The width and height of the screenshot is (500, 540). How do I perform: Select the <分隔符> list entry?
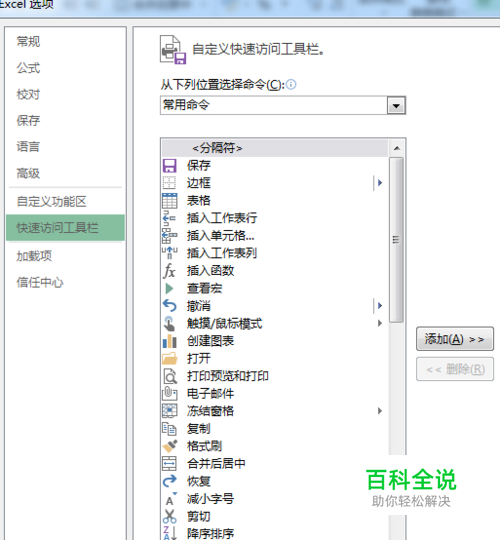click(275, 148)
